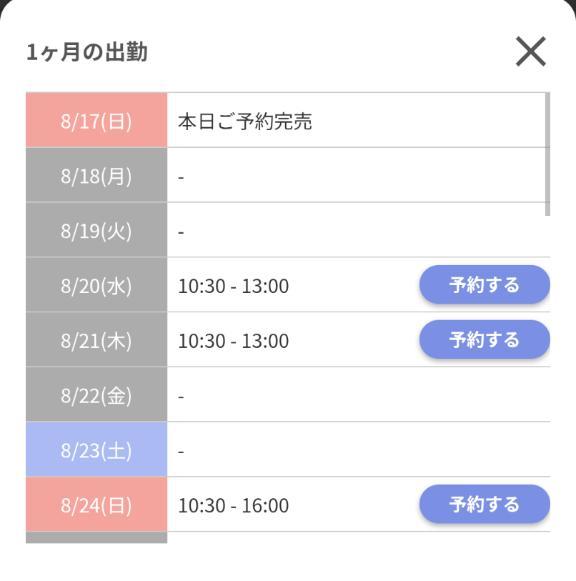576x581 pixels.
Task: Click the 10:30 - 16:00 time text
Action: (x=233, y=505)
